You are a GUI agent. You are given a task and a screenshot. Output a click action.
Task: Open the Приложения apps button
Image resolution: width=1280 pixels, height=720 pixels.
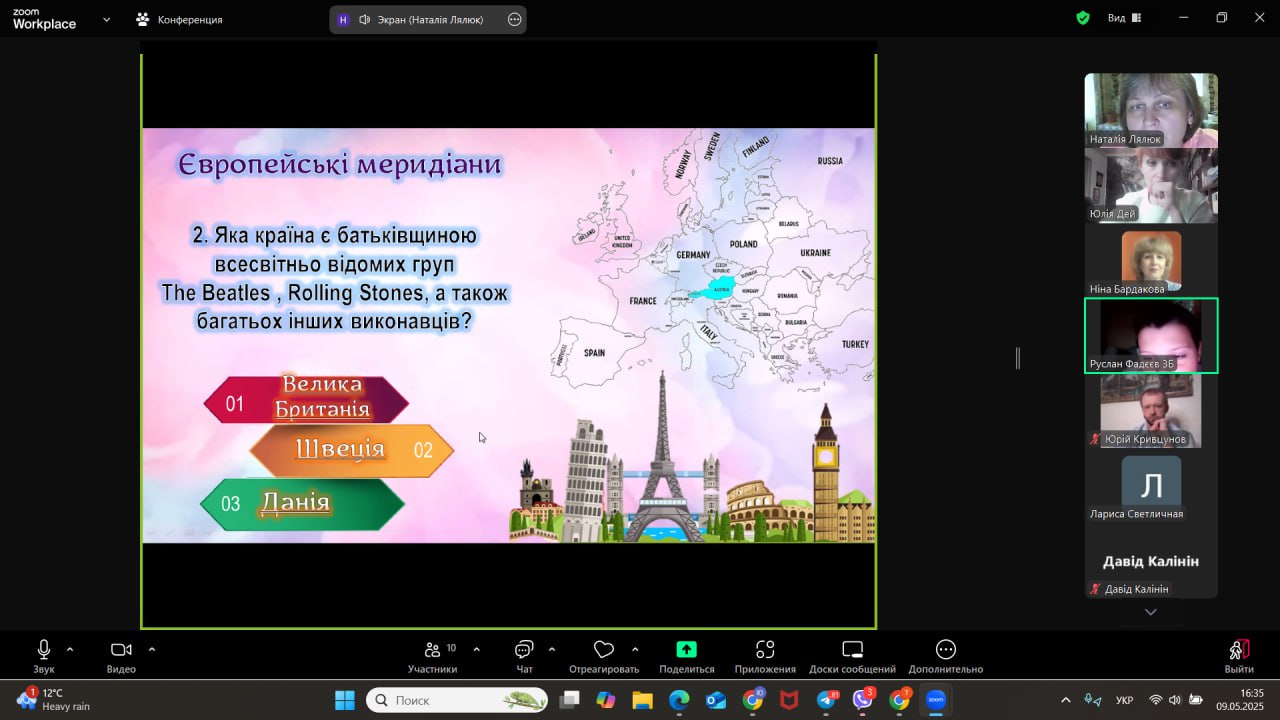point(765,656)
